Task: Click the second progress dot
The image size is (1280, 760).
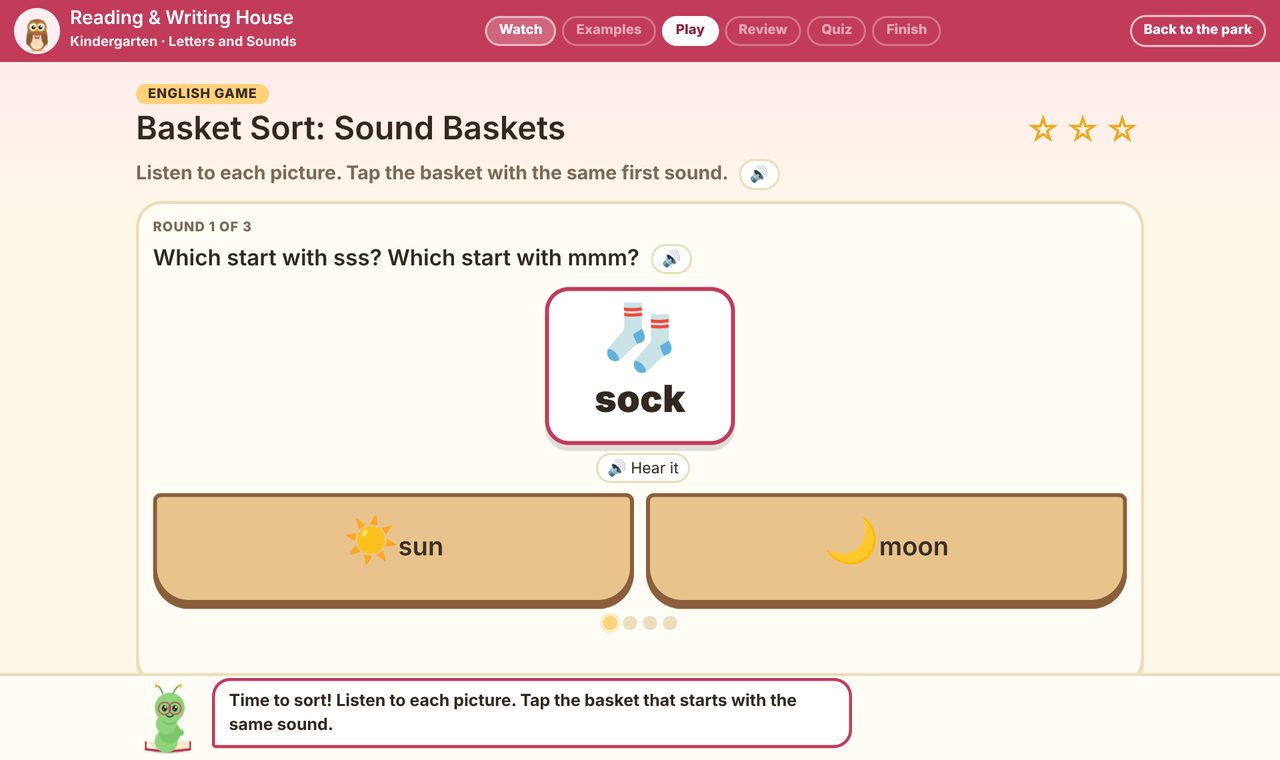Action: (x=630, y=623)
